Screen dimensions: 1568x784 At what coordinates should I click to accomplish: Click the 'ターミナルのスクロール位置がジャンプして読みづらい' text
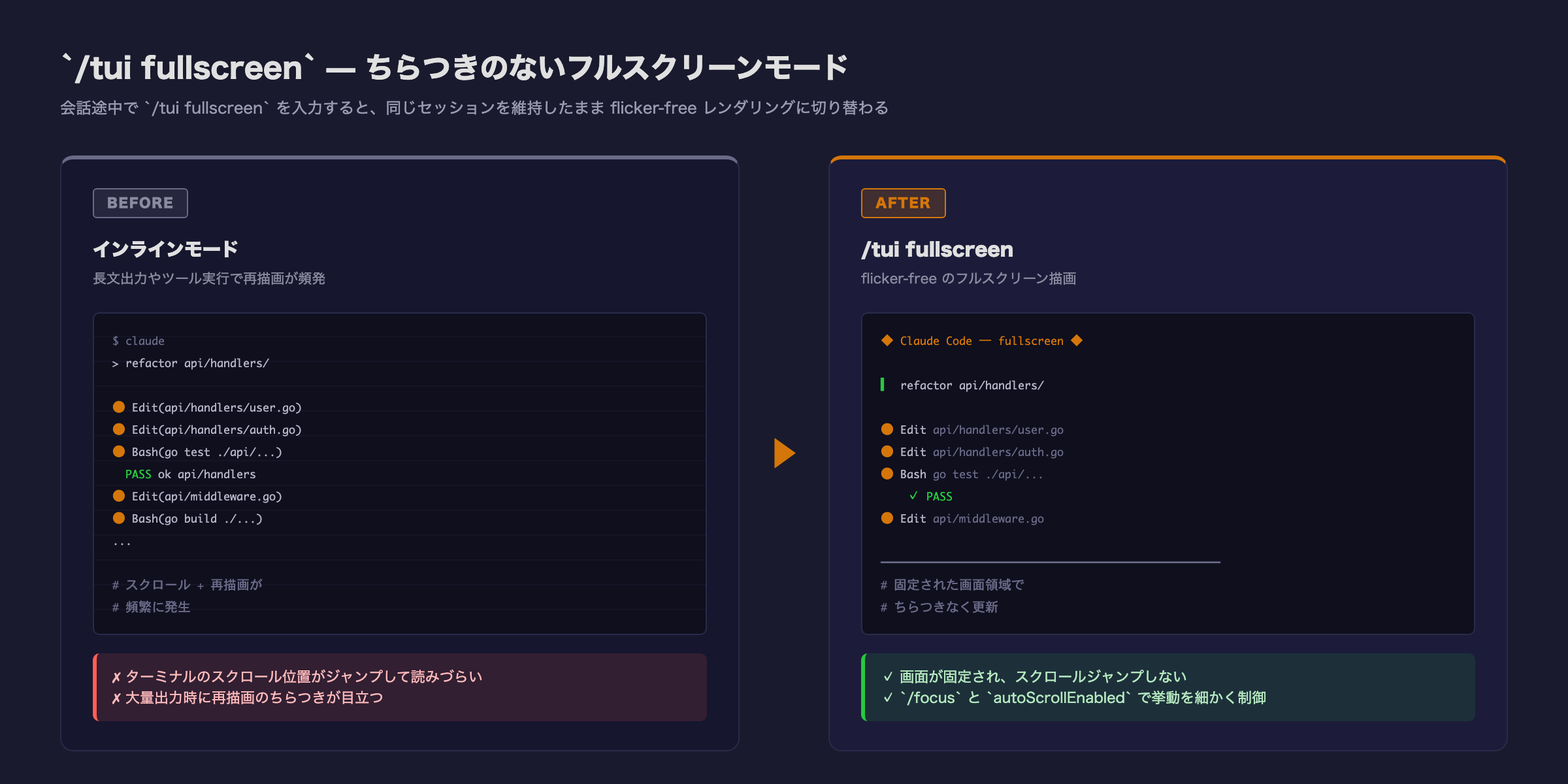click(304, 677)
